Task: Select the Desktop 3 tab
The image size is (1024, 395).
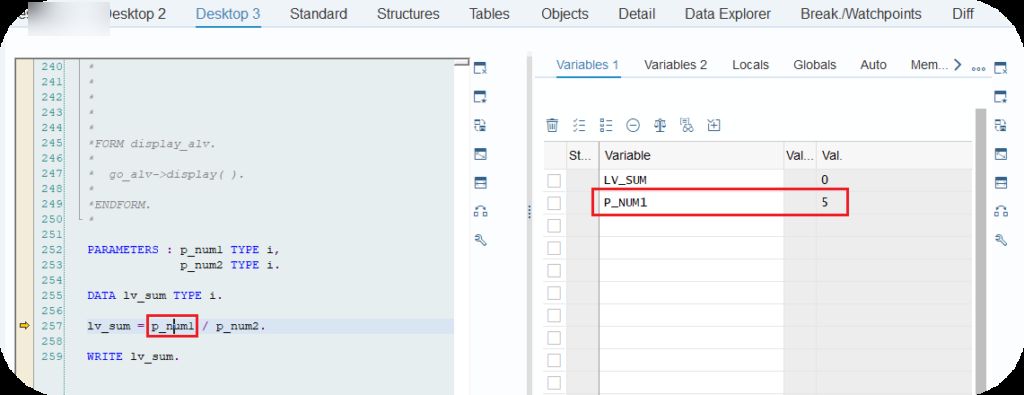Action: 228,14
